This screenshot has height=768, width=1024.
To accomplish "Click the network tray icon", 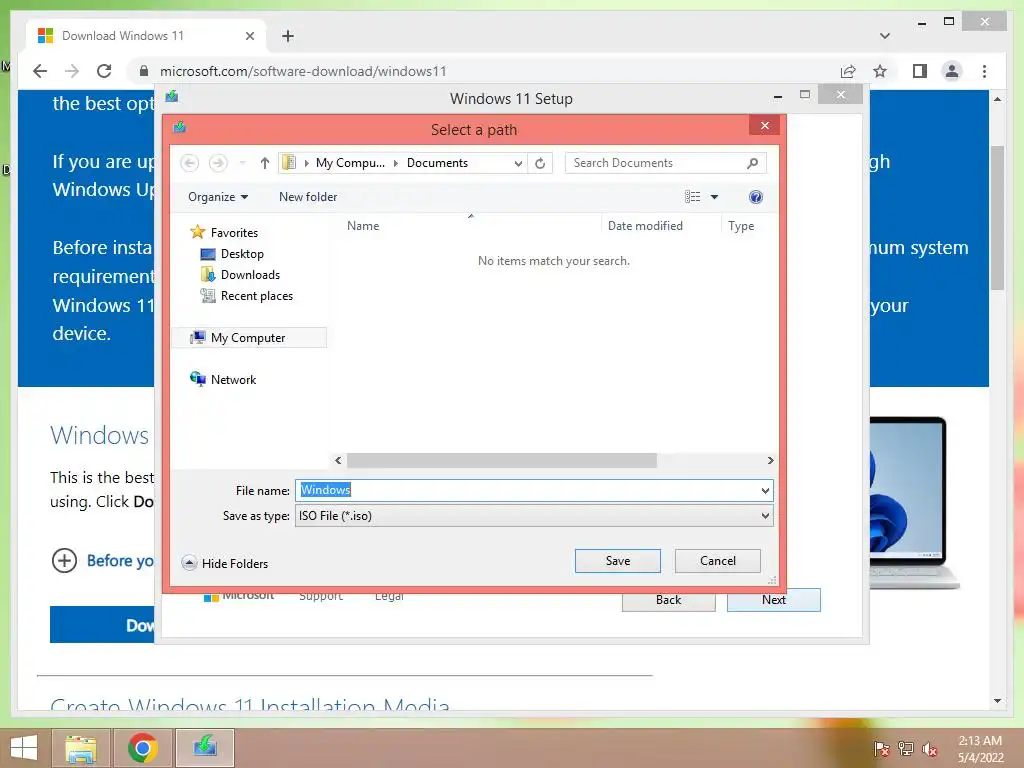I will click(905, 748).
